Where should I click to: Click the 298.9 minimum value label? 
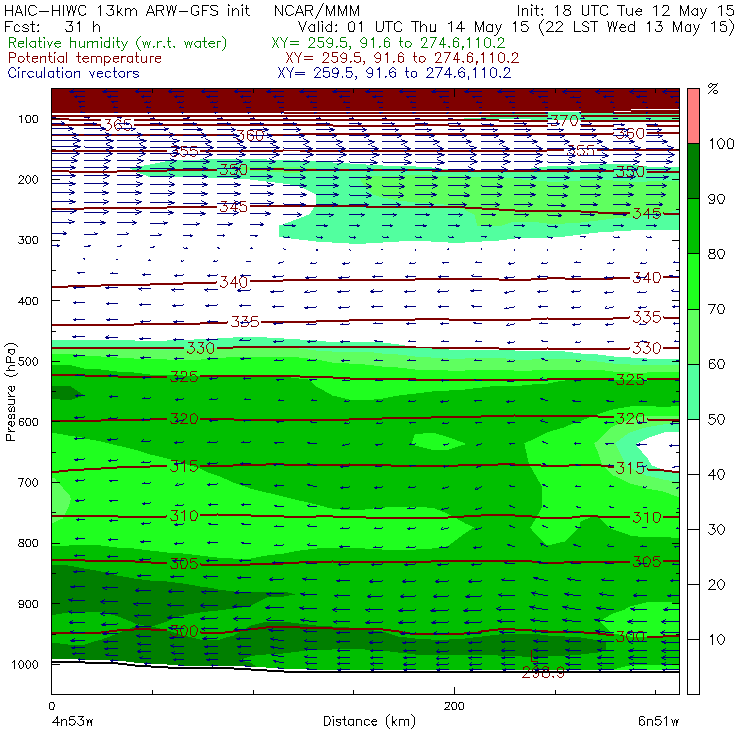coord(543,673)
